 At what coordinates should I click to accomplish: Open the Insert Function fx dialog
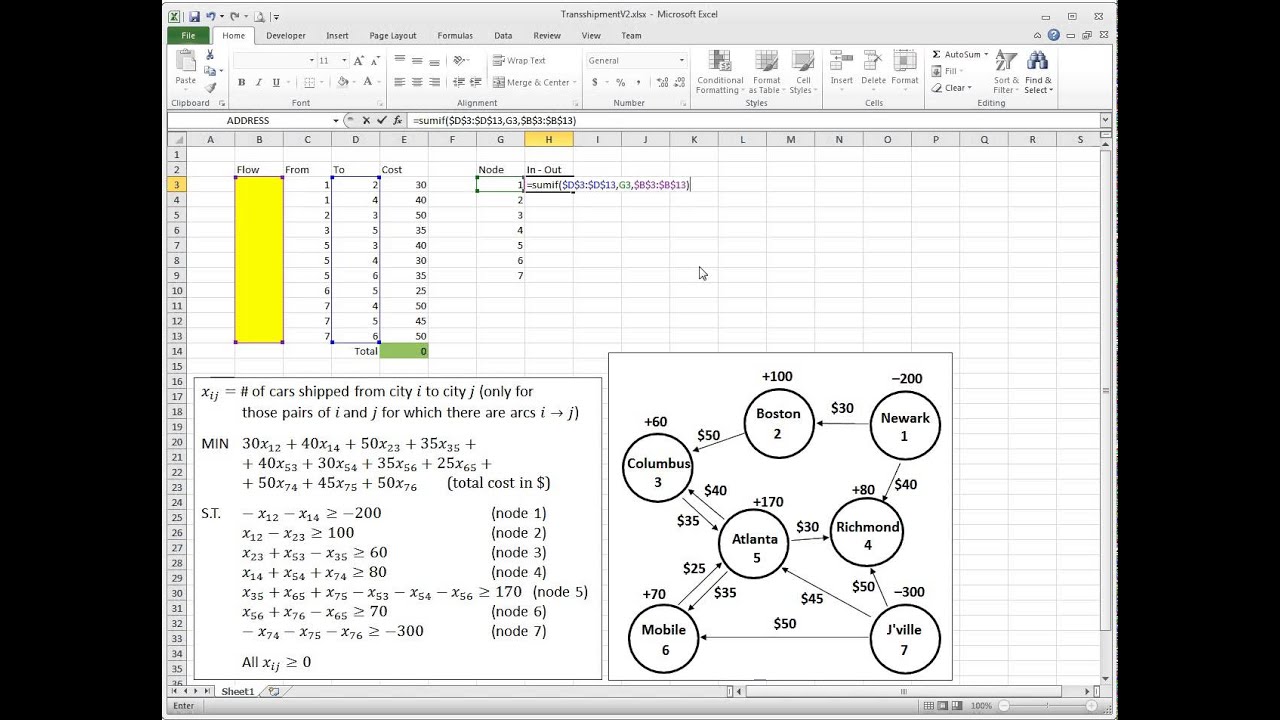click(x=397, y=120)
